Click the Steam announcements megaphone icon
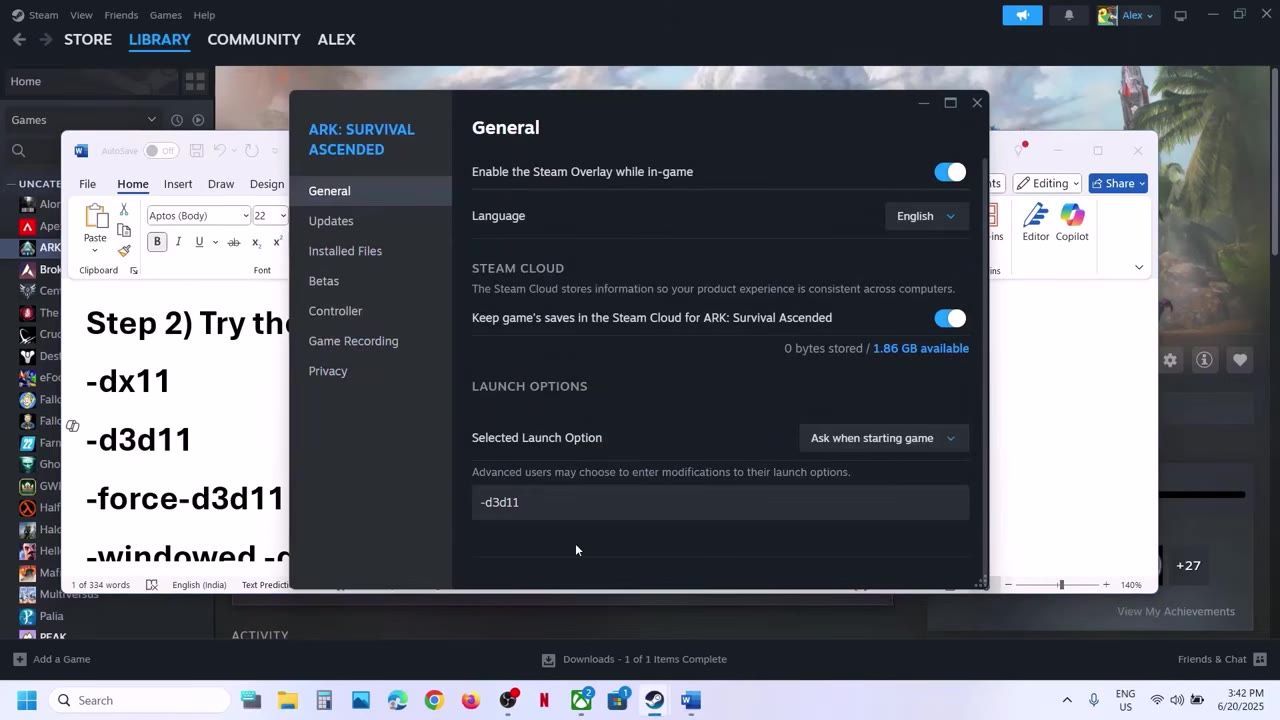 click(1022, 15)
